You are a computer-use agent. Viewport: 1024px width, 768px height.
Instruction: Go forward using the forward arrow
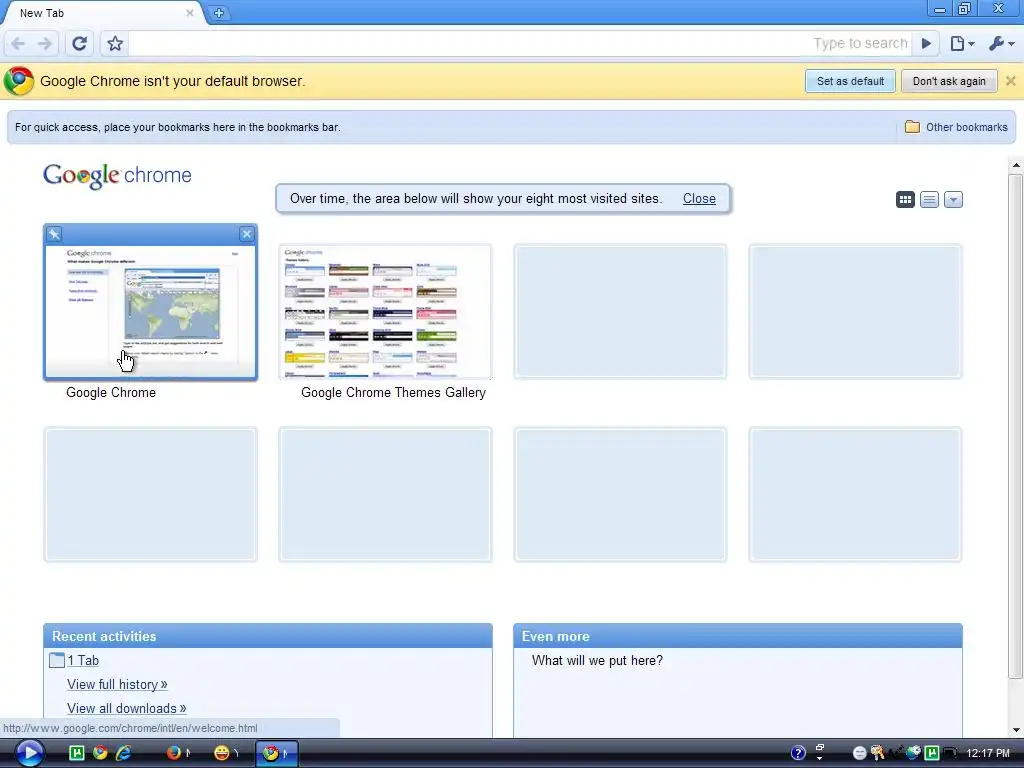point(44,44)
